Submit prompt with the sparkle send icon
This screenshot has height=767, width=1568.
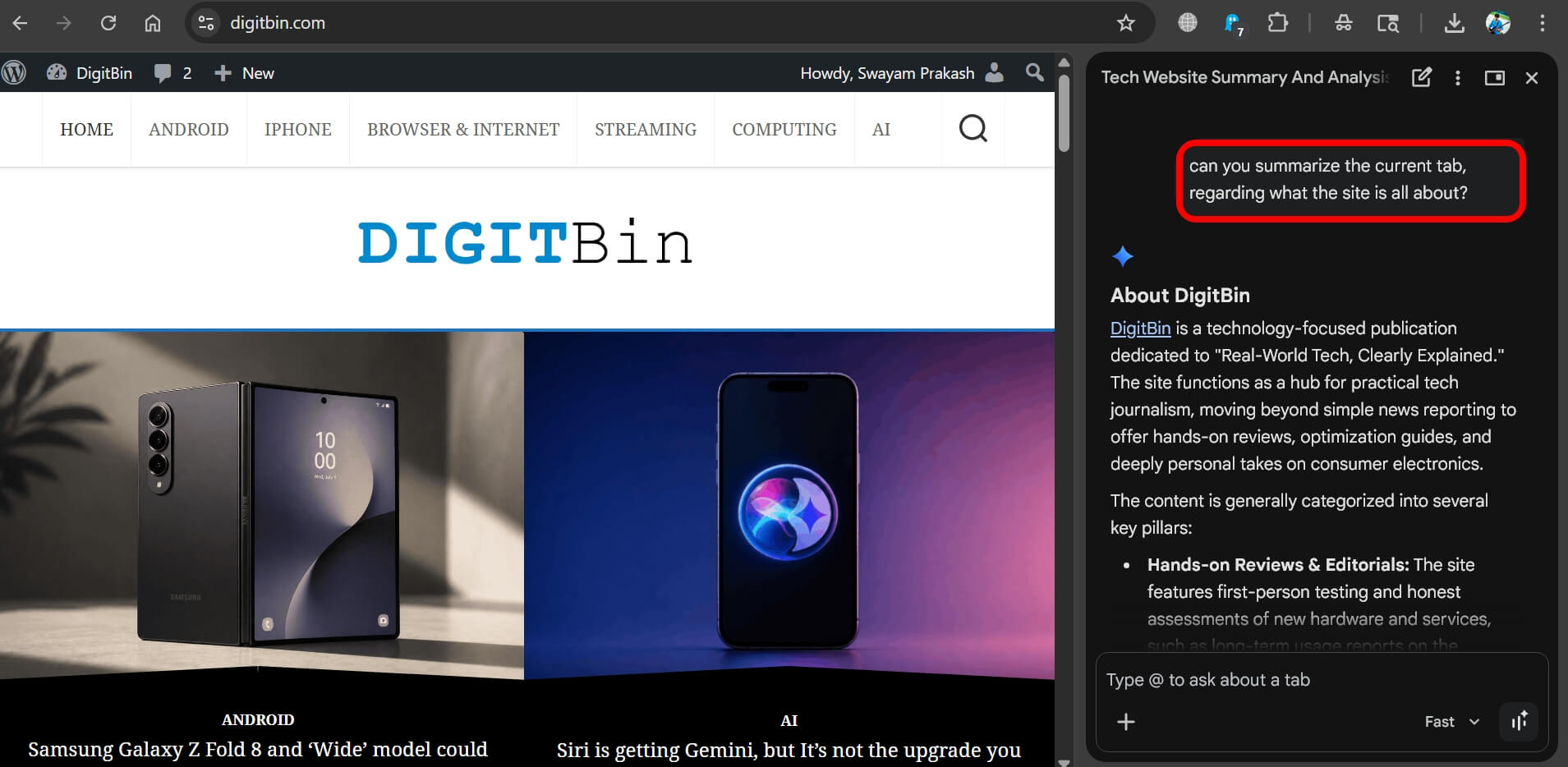(x=1520, y=722)
